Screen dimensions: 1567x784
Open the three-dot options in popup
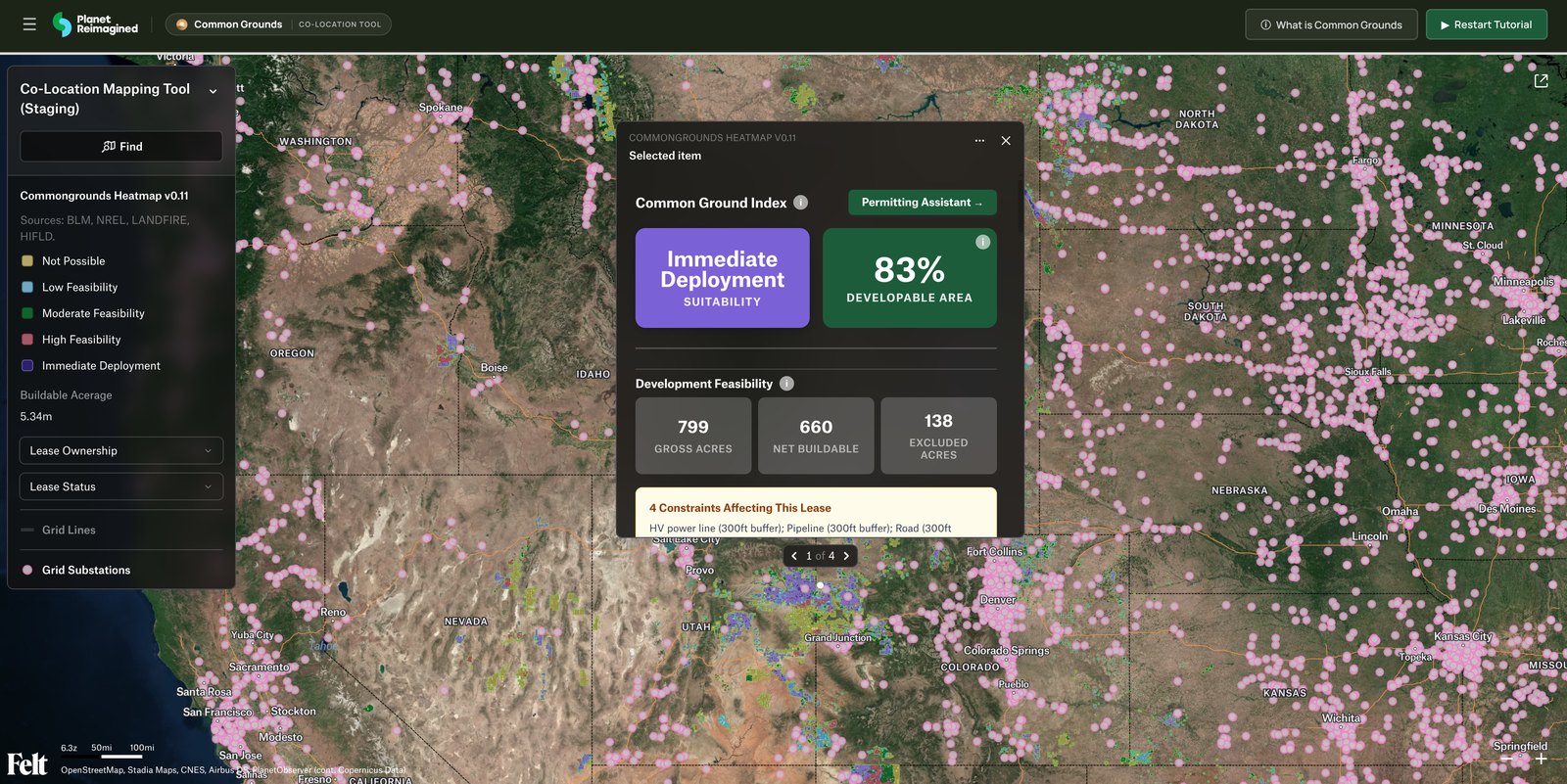pos(979,141)
